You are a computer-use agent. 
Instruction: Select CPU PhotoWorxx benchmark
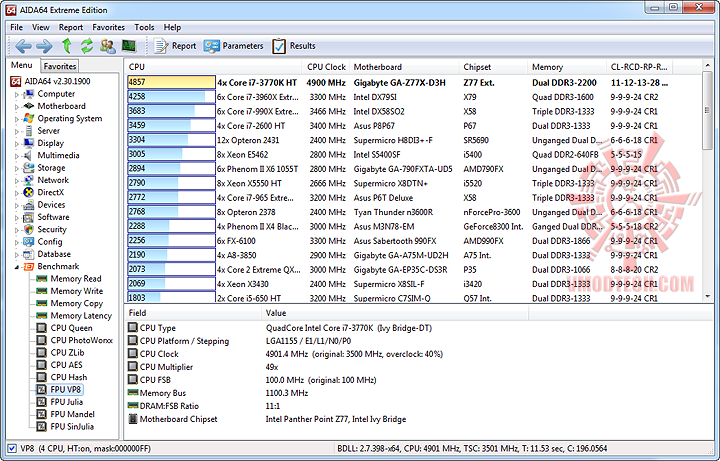[81, 340]
